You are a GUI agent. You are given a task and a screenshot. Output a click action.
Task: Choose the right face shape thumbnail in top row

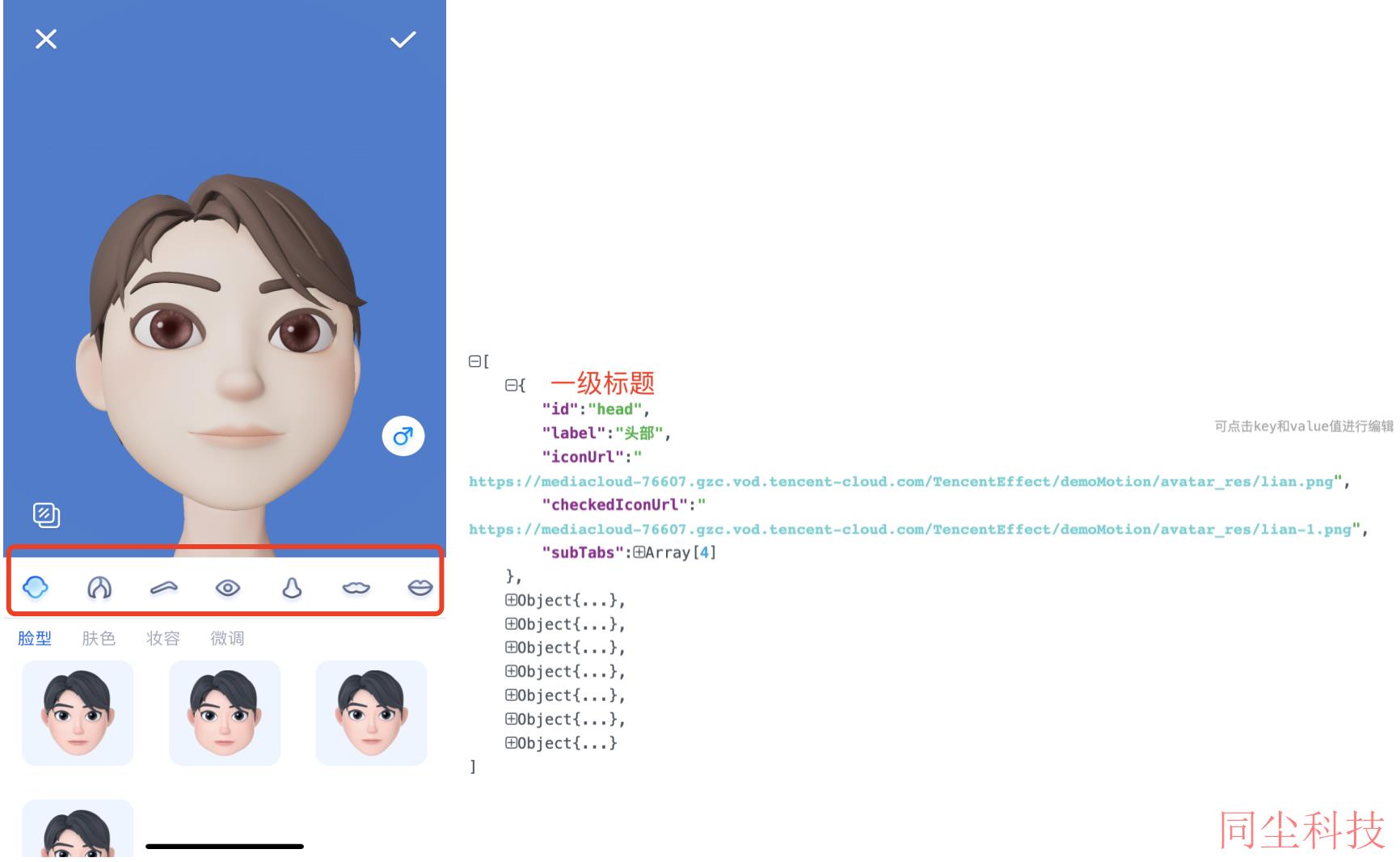[371, 712]
